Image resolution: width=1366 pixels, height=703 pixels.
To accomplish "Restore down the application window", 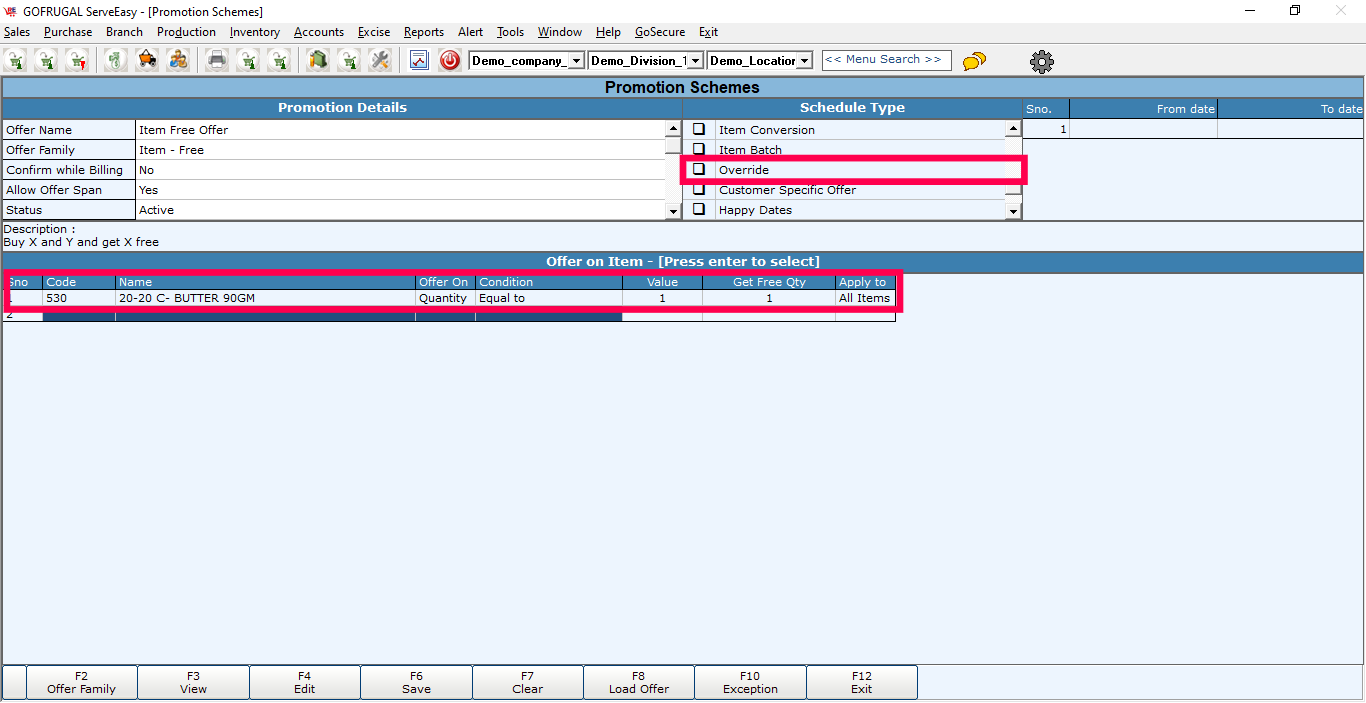I will [x=1295, y=11].
